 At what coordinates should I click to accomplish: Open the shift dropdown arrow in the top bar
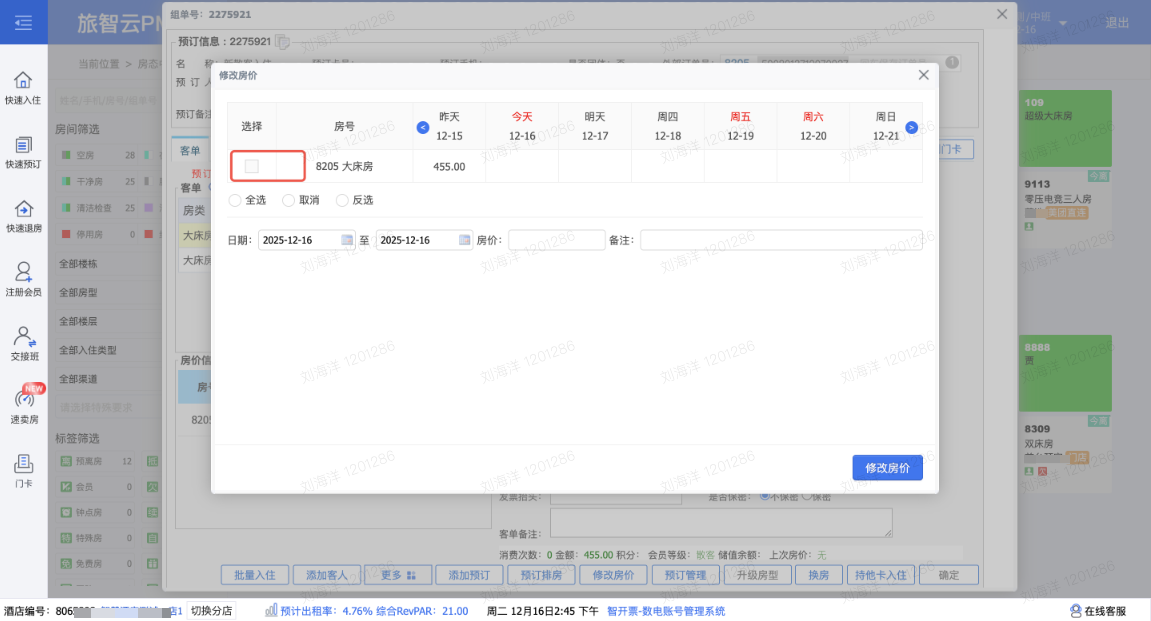point(1062,23)
